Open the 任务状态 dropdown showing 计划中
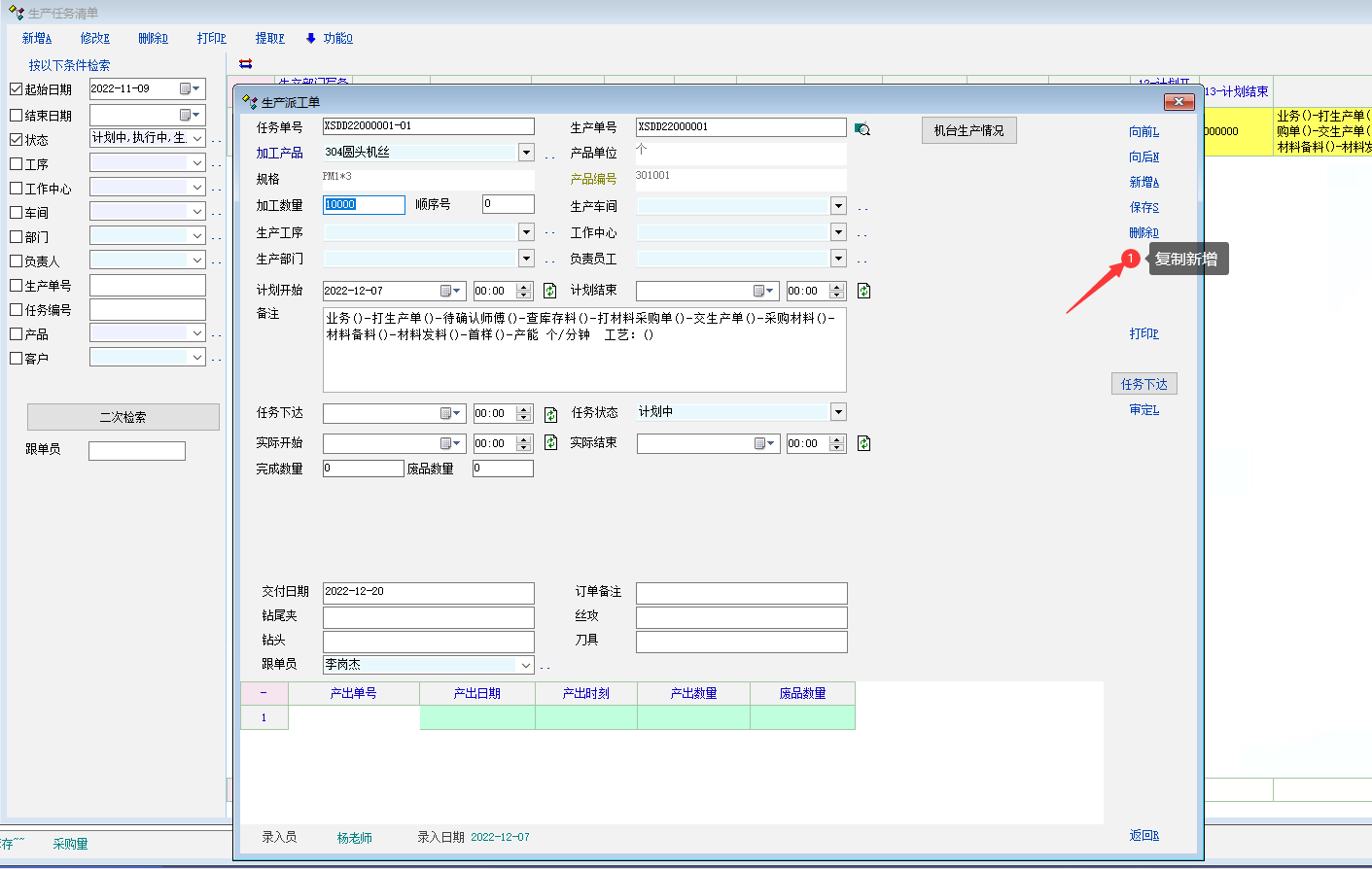The image size is (1372, 869). (838, 412)
